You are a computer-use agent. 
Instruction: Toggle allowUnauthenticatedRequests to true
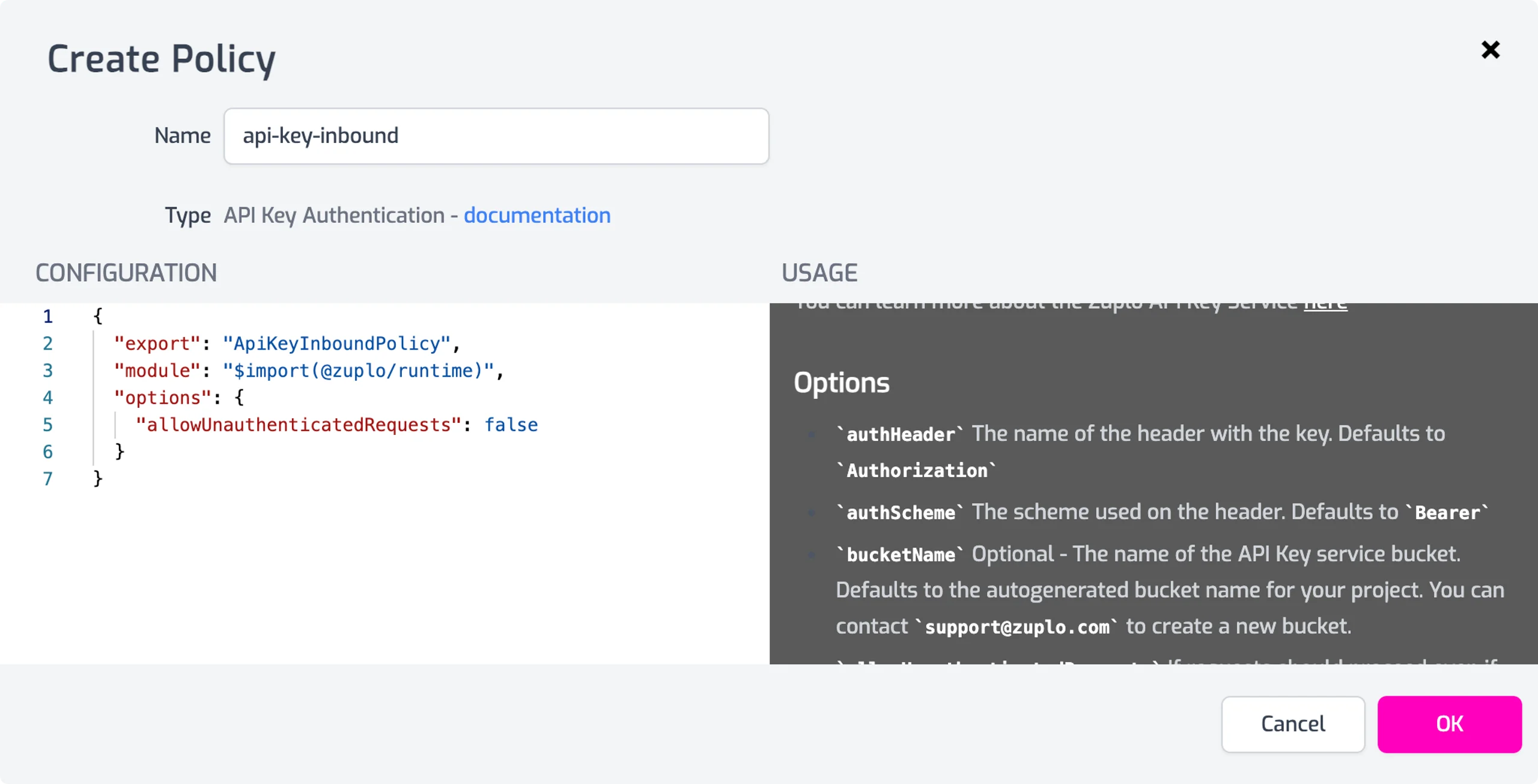[x=510, y=425]
